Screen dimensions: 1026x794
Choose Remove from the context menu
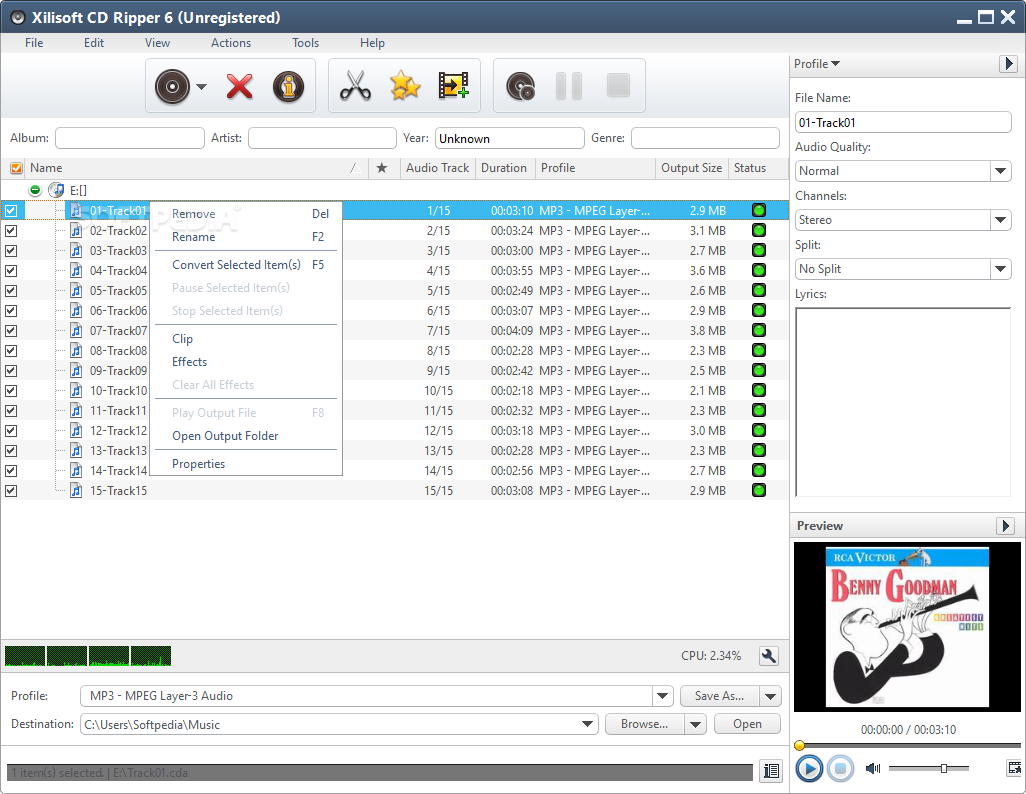[194, 214]
